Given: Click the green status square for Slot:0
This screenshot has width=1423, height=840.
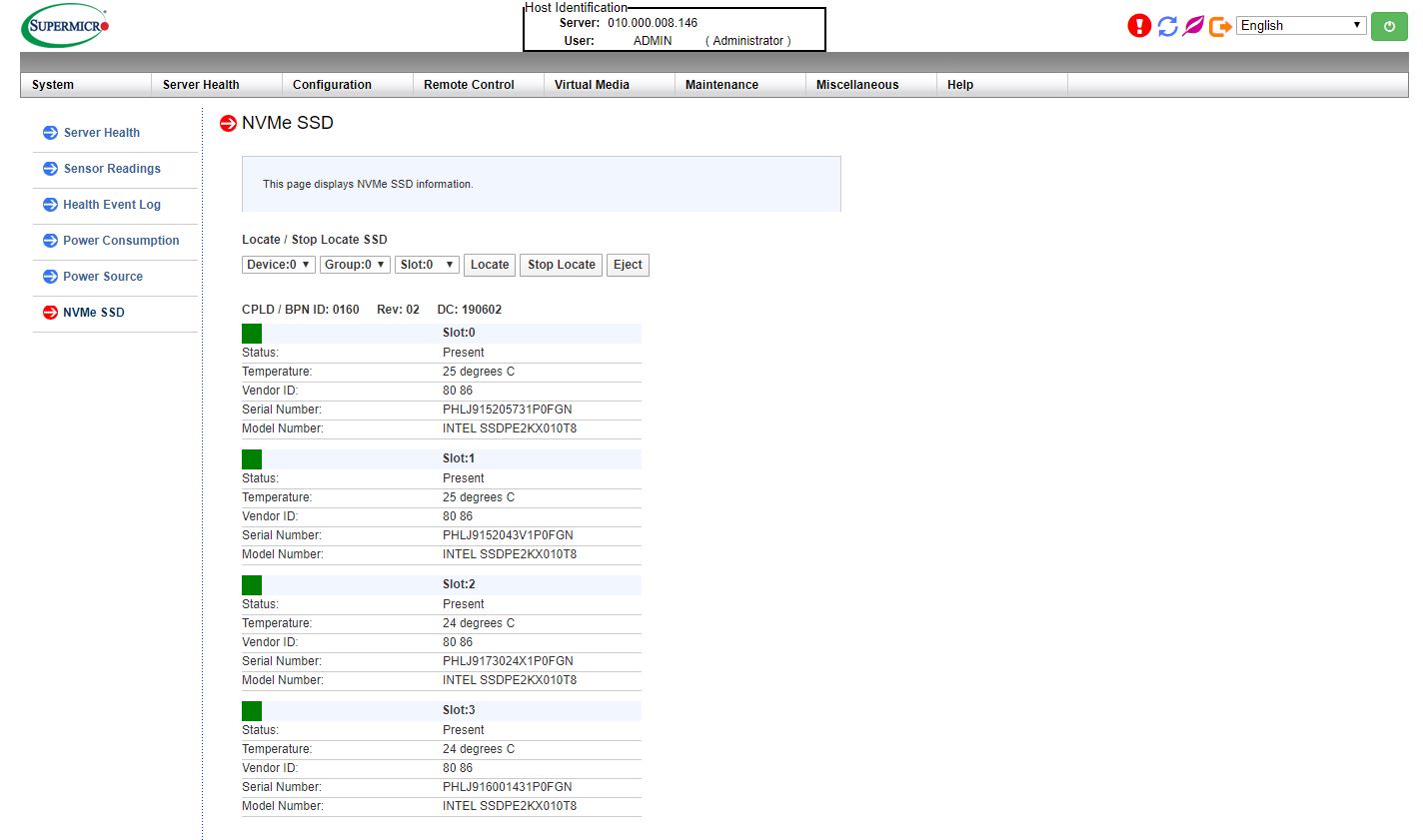Looking at the screenshot, I should [x=252, y=334].
